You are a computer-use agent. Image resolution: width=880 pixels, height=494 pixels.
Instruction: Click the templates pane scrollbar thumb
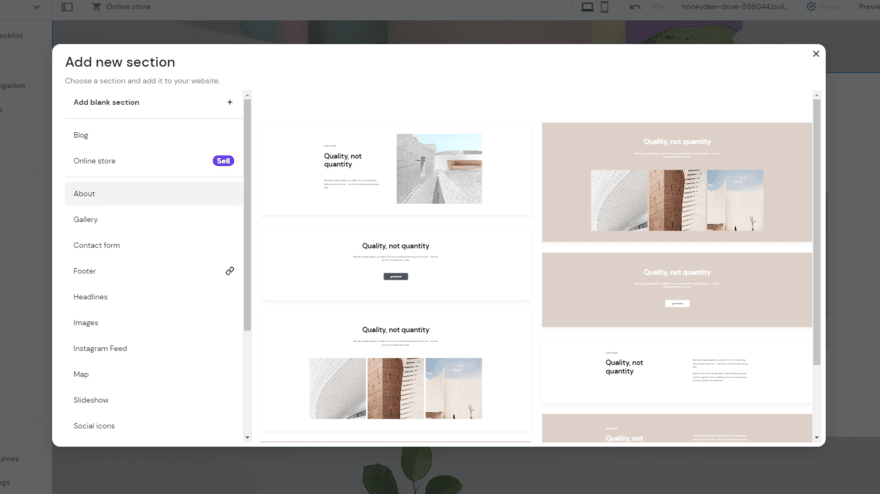click(817, 232)
